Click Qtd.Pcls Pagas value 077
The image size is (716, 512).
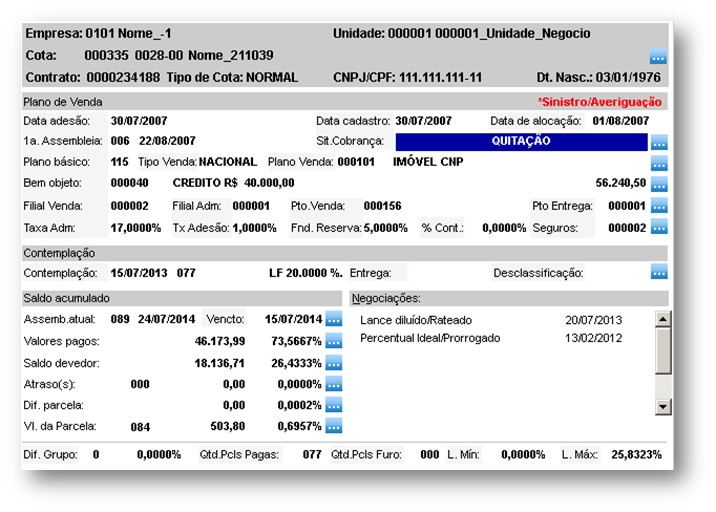pos(312,454)
